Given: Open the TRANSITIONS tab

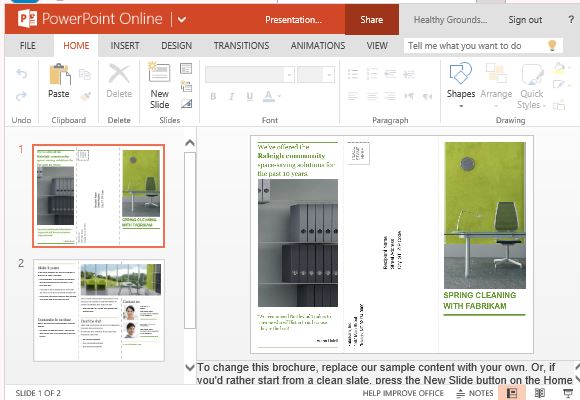Looking at the screenshot, I should click(242, 46).
